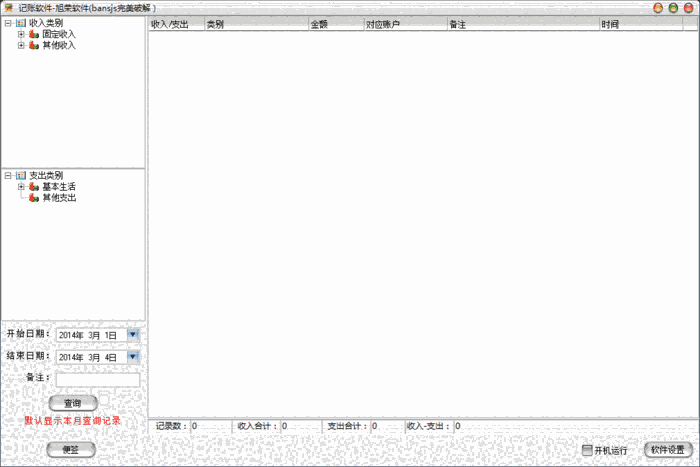
Task: Expand the 固定收入 tree node
Action: click(21, 34)
